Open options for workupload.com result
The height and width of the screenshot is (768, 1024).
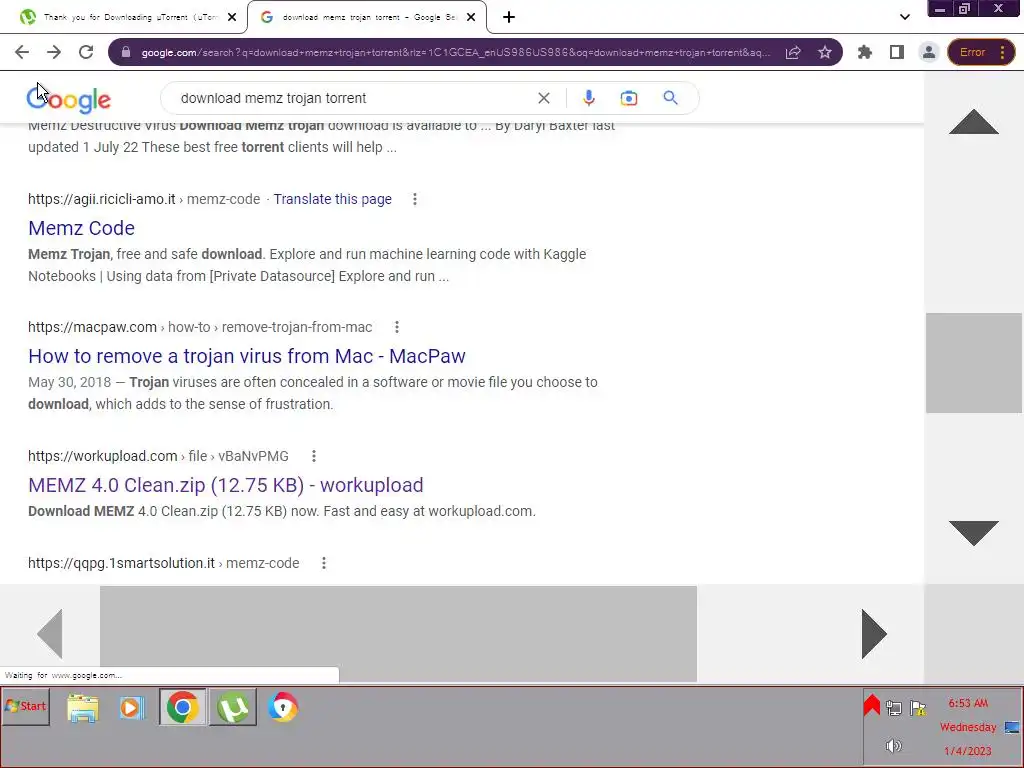pyautogui.click(x=313, y=456)
